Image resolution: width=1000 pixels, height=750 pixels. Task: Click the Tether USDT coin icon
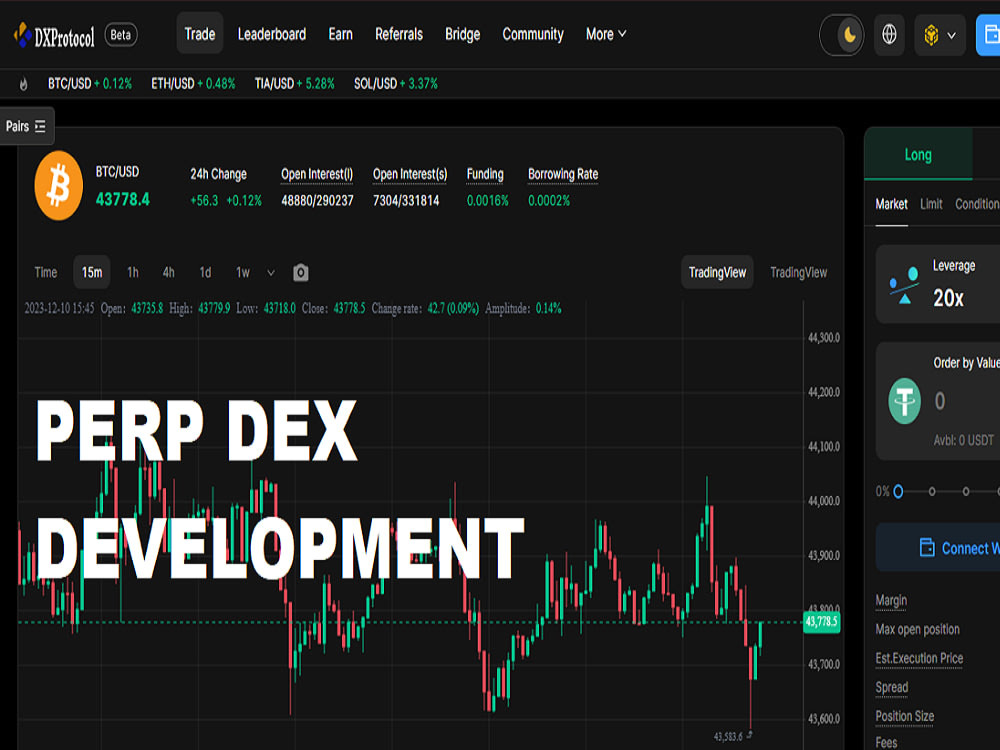click(904, 401)
